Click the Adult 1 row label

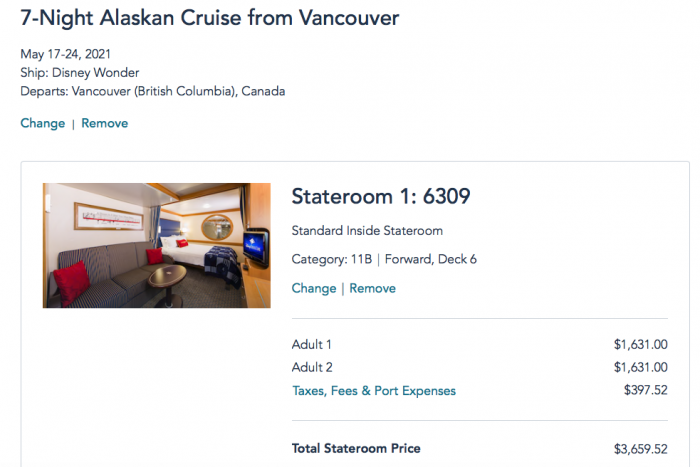(x=311, y=344)
